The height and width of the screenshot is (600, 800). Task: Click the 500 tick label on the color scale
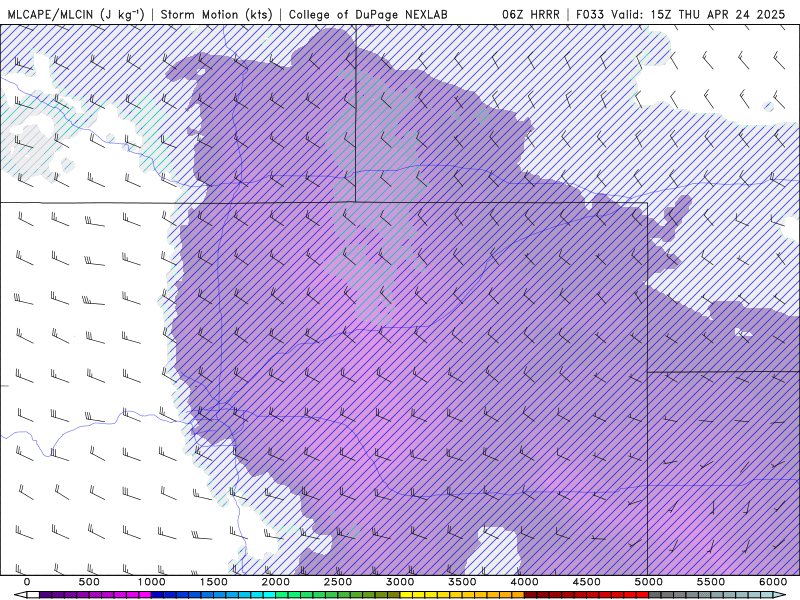pyautogui.click(x=89, y=582)
